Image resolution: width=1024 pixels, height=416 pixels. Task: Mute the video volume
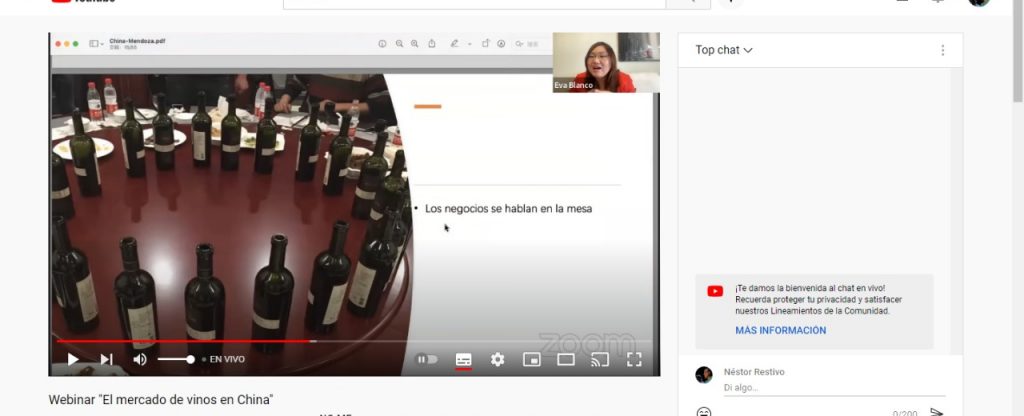coord(140,359)
